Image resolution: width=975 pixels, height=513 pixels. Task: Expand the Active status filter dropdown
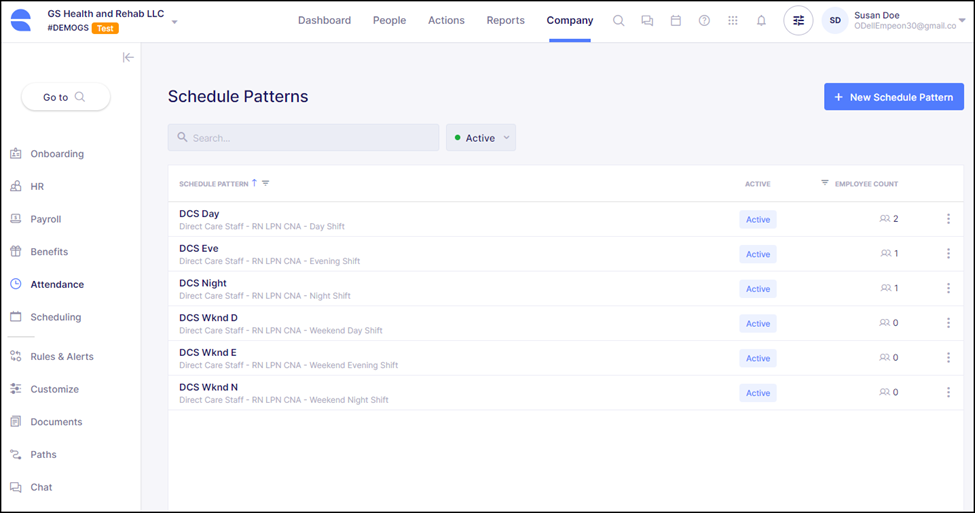coord(481,138)
